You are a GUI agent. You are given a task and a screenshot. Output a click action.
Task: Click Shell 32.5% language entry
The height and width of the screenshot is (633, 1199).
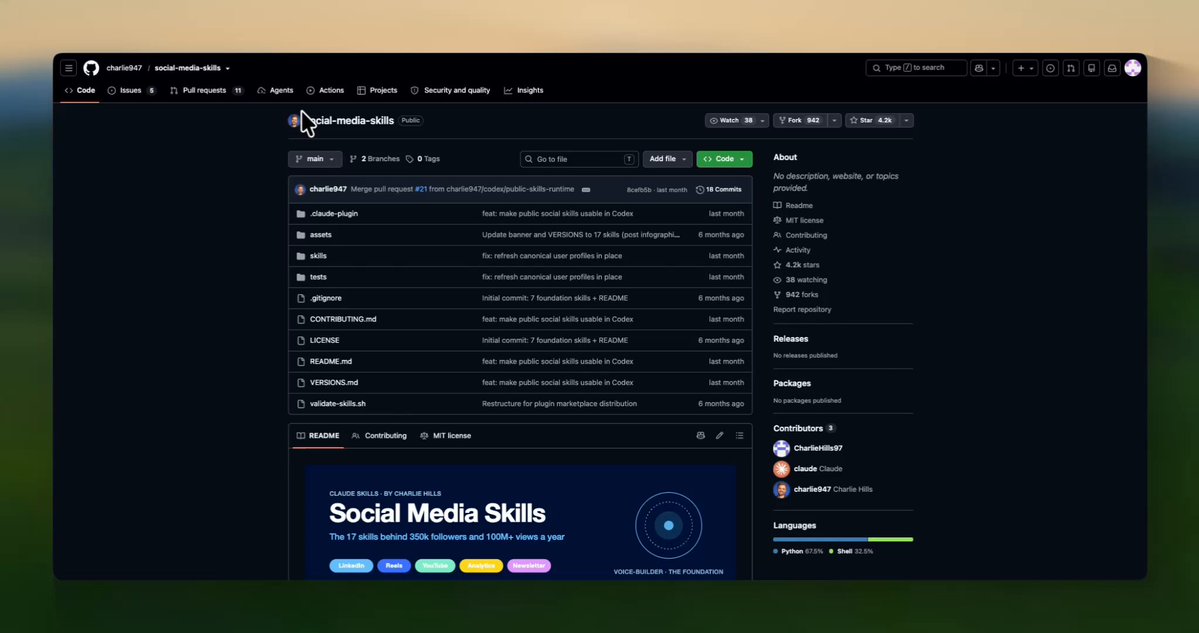851,551
